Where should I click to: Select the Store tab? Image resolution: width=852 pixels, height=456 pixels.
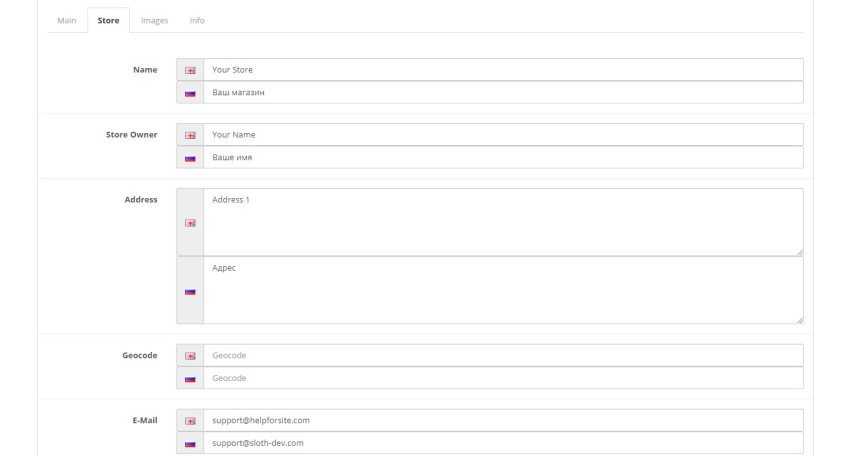[108, 20]
